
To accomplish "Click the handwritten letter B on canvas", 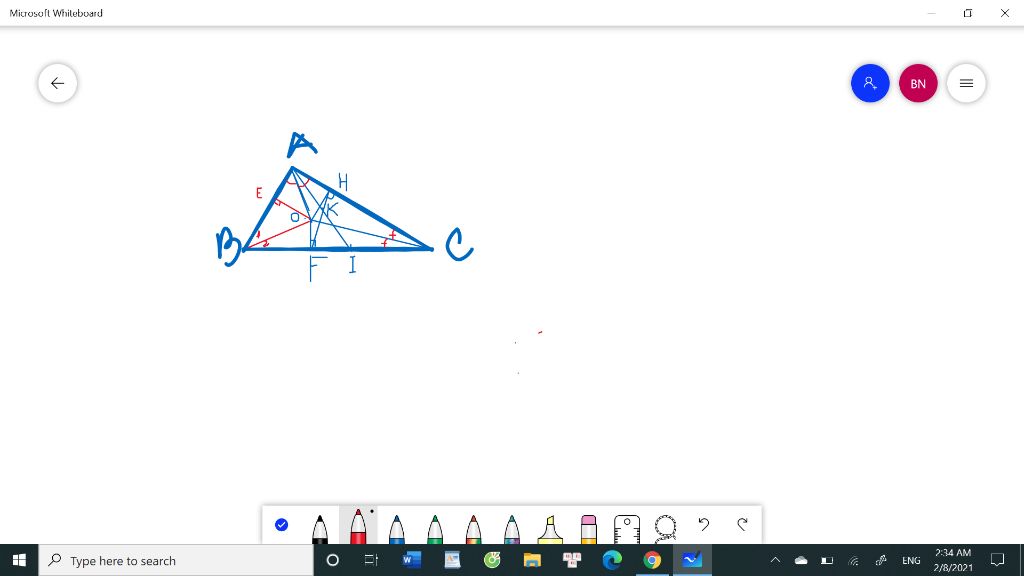I will pyautogui.click(x=229, y=247).
